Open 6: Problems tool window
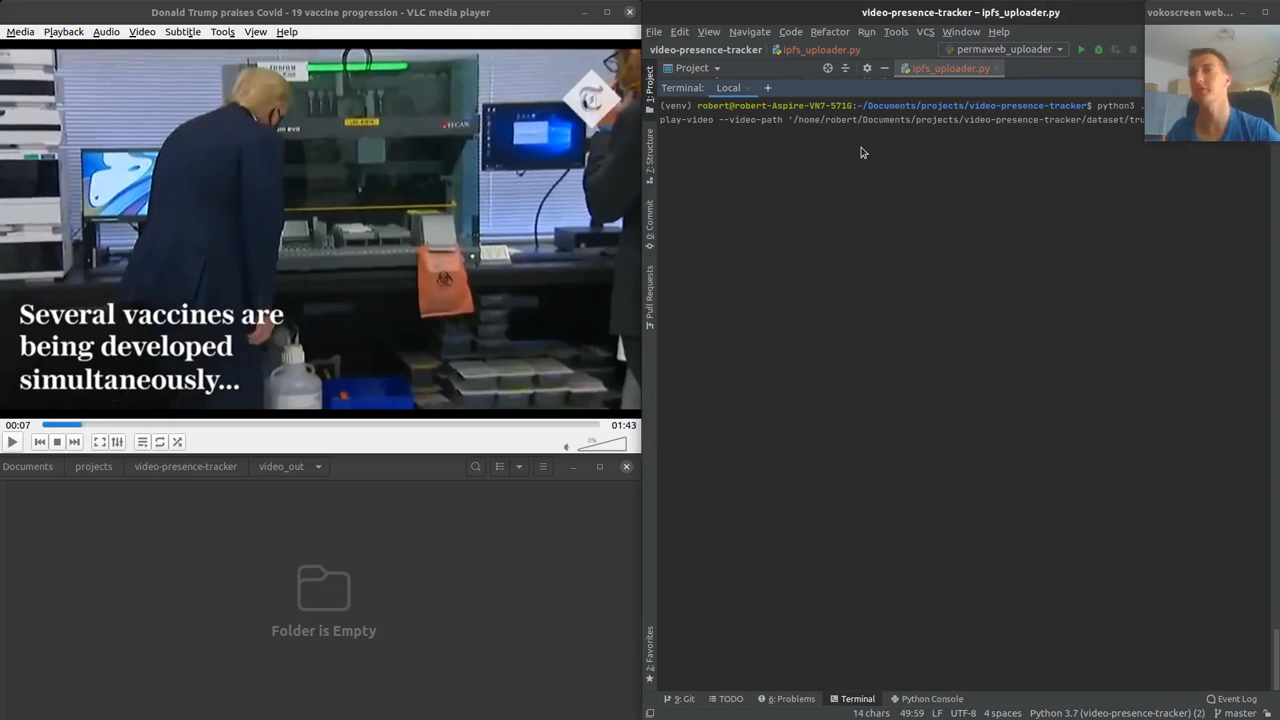 (x=787, y=699)
